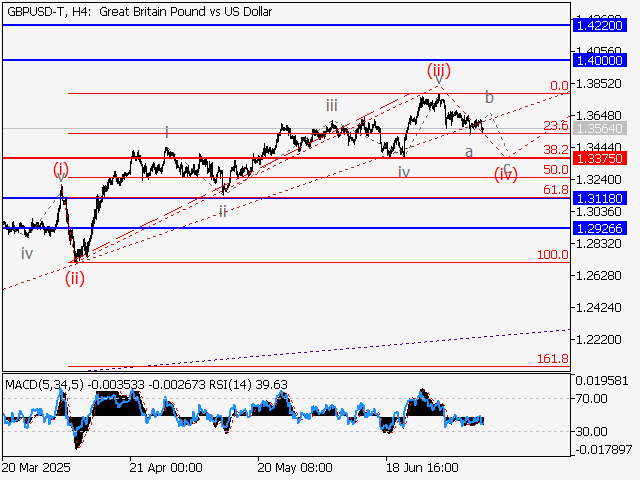This screenshot has width=640, height=480.
Task: Click the 1.31180 blue price label
Action: [x=601, y=198]
